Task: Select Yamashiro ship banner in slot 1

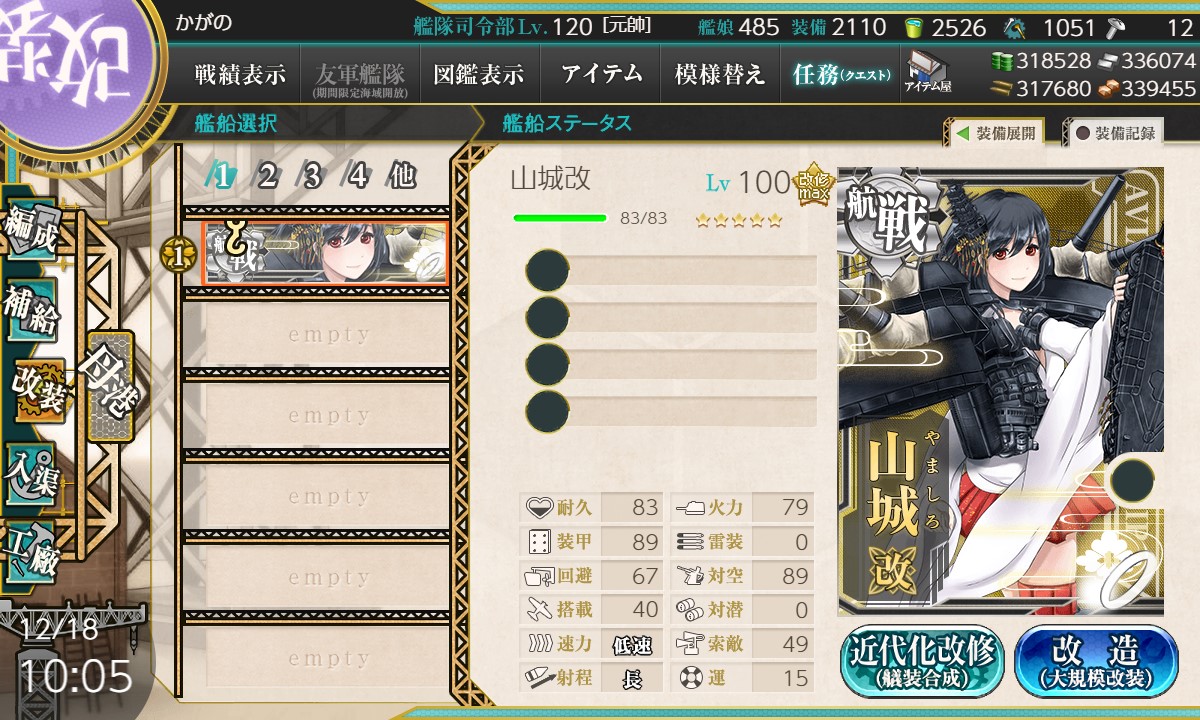Action: point(326,253)
